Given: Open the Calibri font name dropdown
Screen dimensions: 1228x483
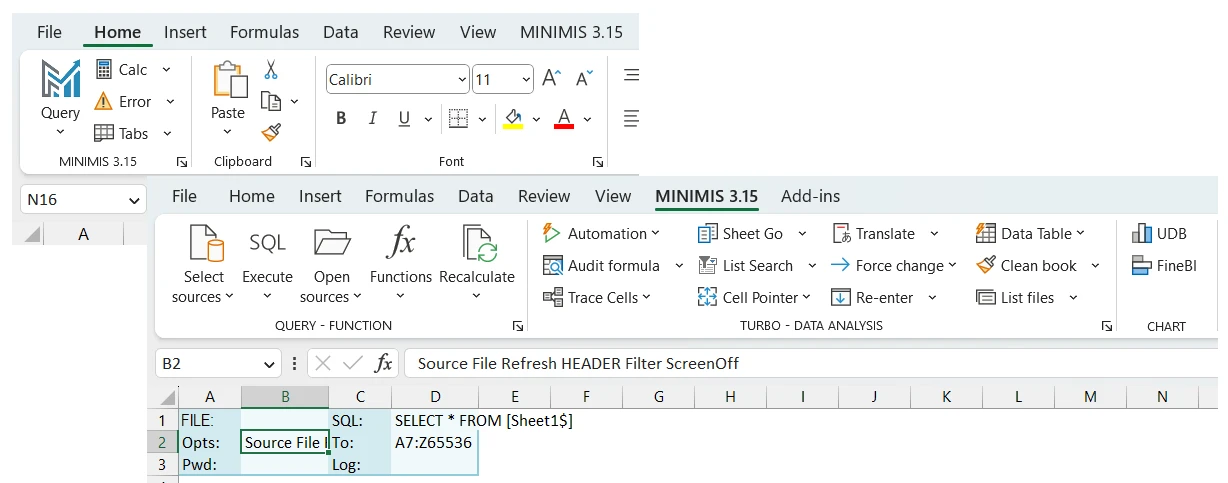Looking at the screenshot, I should click(x=461, y=80).
